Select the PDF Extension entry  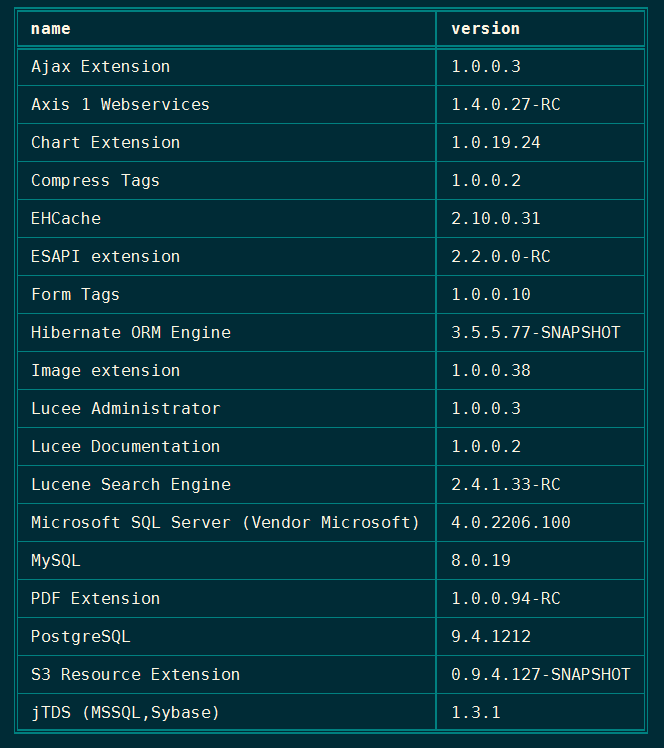[95, 599]
